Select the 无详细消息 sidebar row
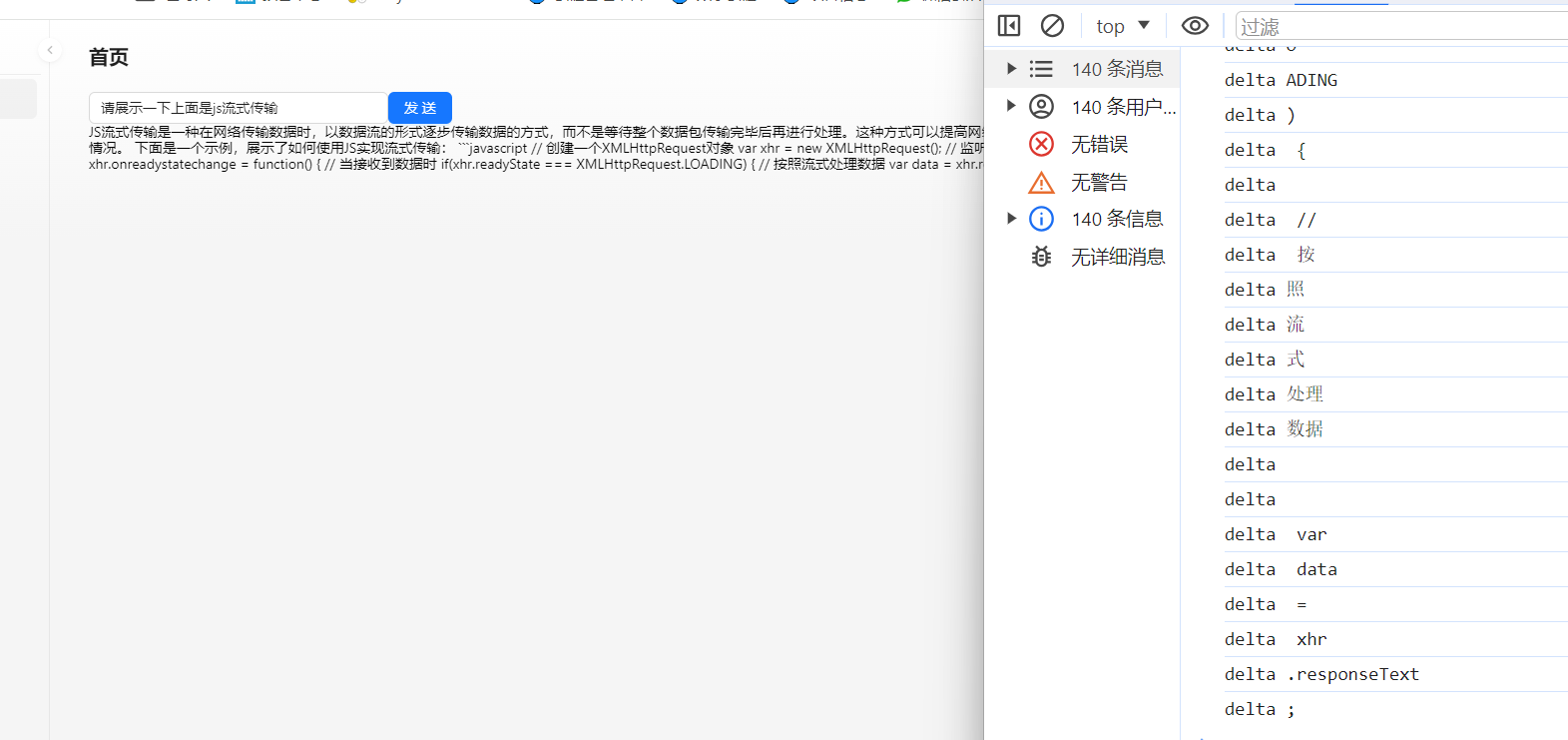 coord(1082,257)
